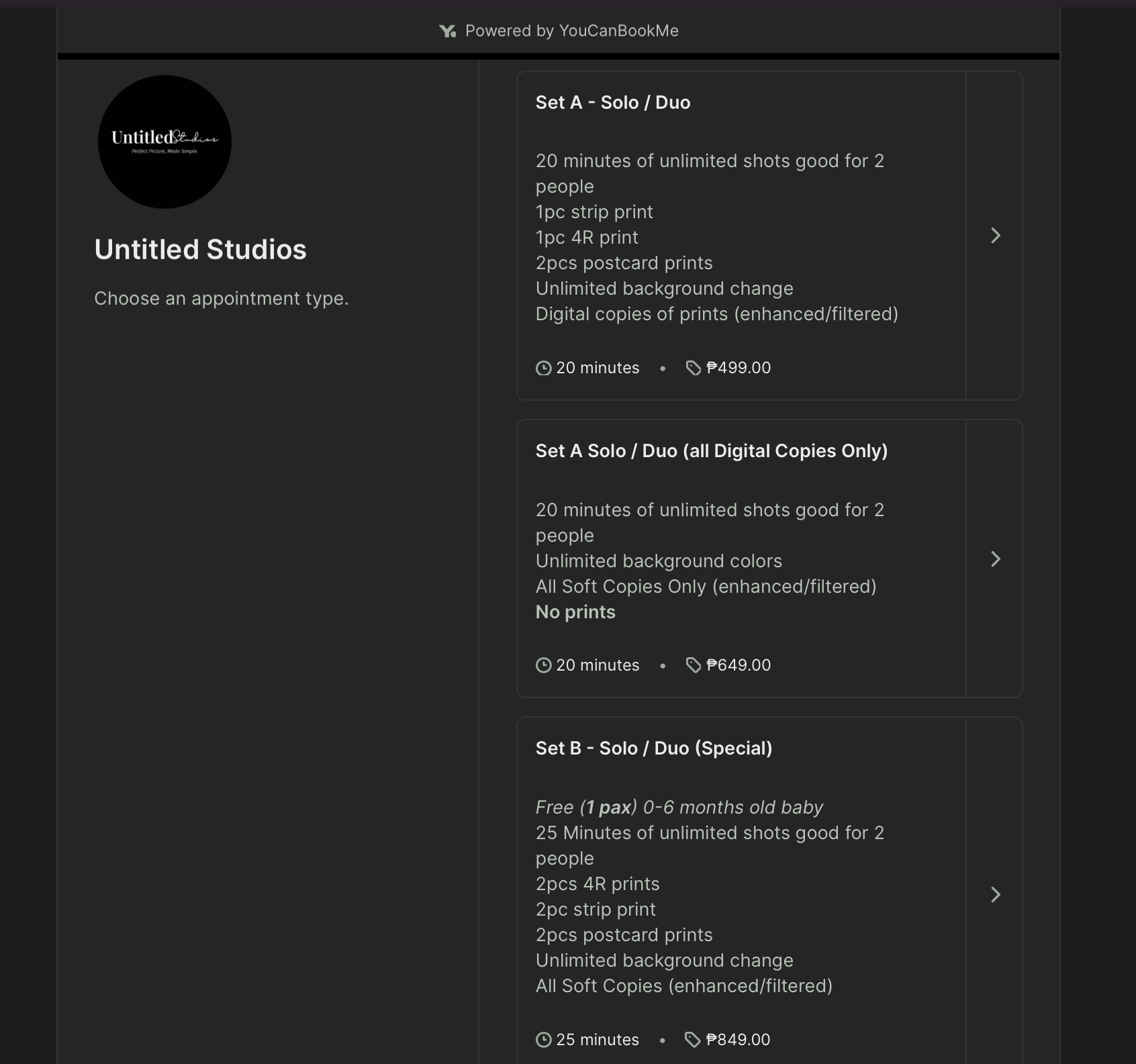Screen dimensions: 1136x1064
Task: Click the Untitled Studios heading text
Action: click(x=200, y=249)
